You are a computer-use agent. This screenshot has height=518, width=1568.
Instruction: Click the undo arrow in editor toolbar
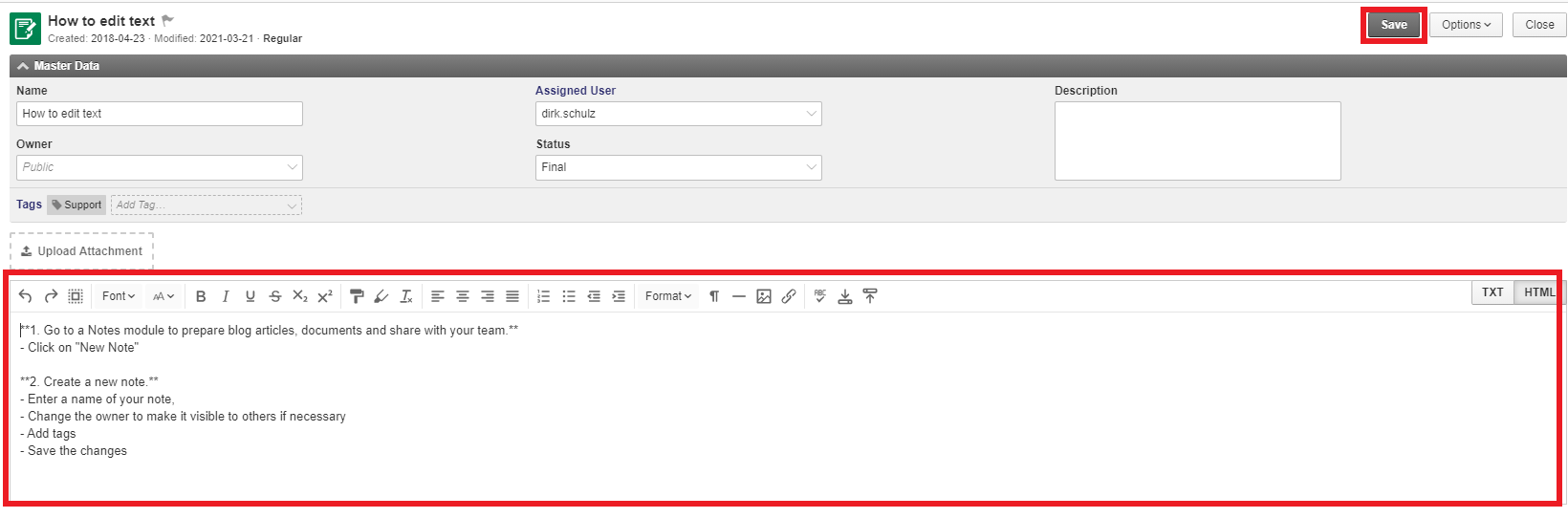26,296
